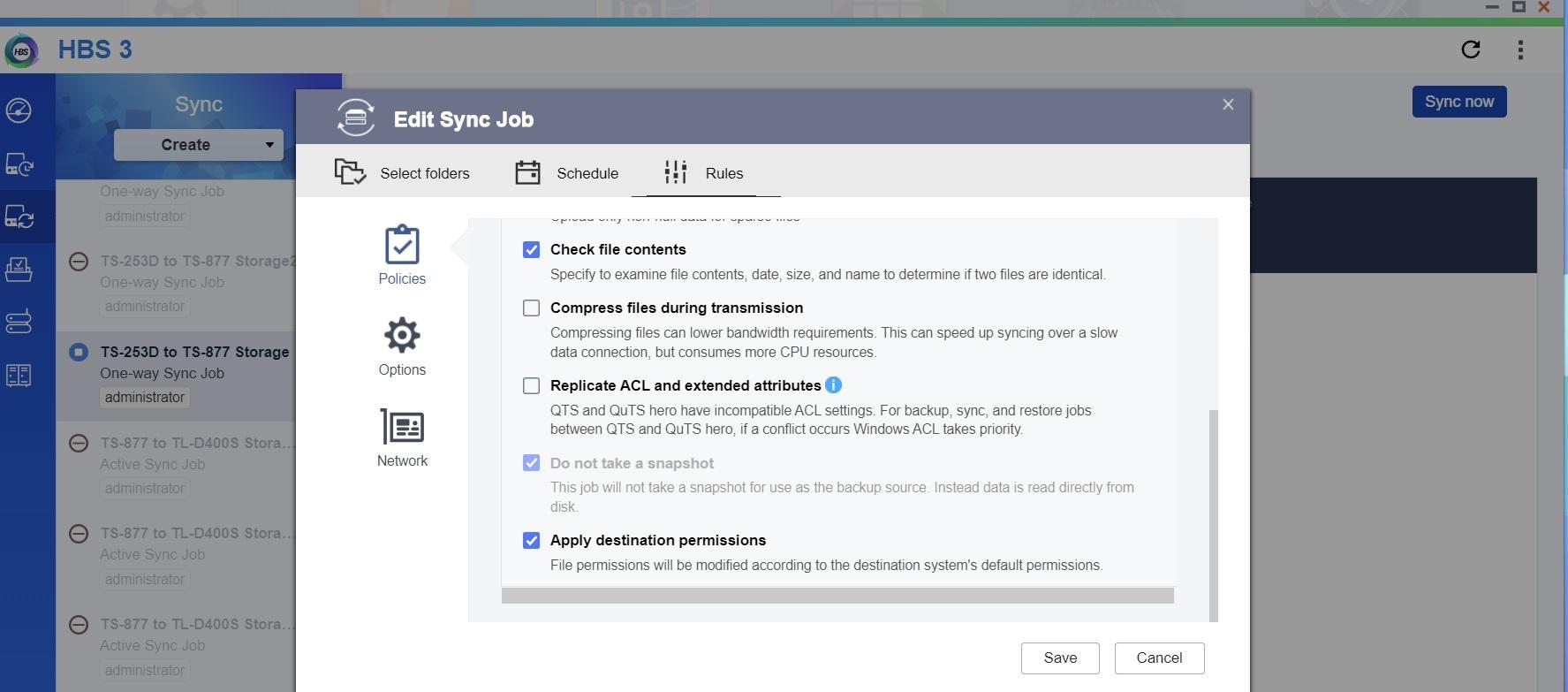Screen dimensions: 1568x692
Task: Open the Restore sidebar icon
Action: 19,269
